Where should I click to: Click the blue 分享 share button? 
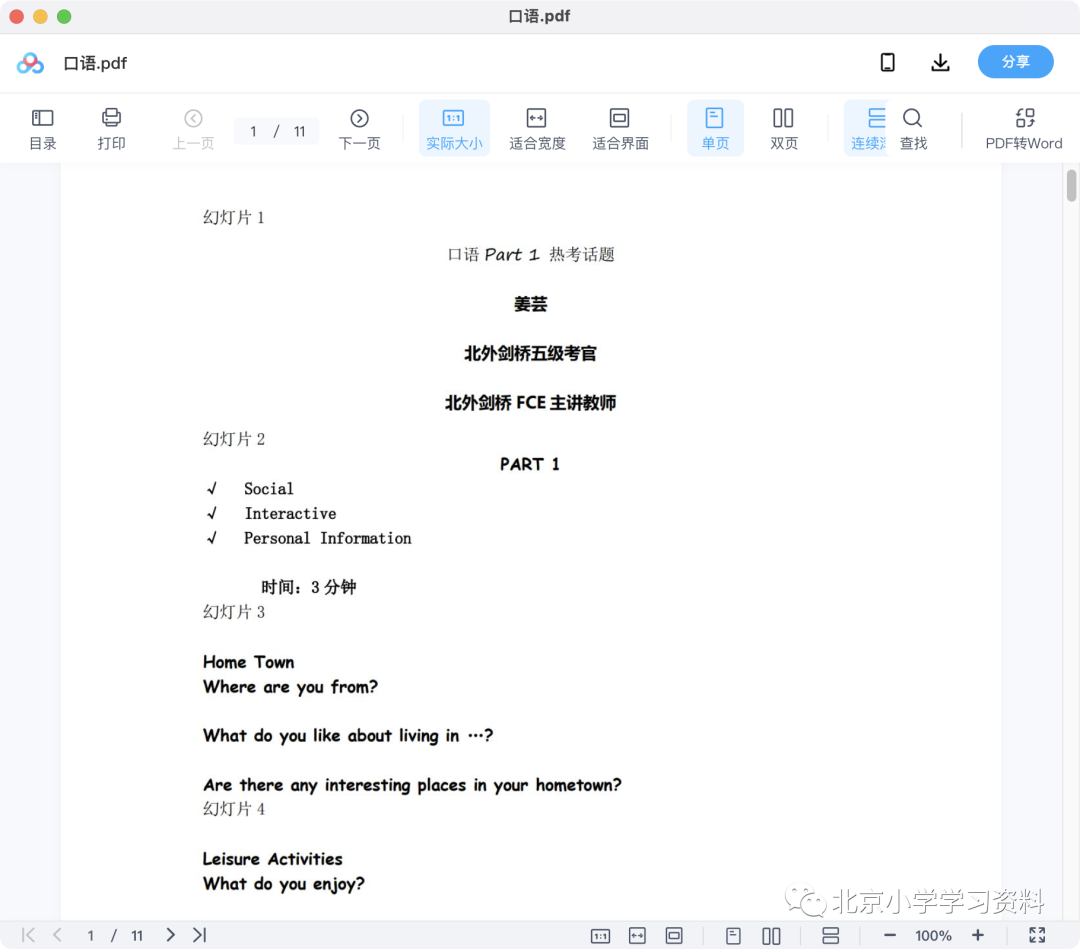(x=1015, y=62)
